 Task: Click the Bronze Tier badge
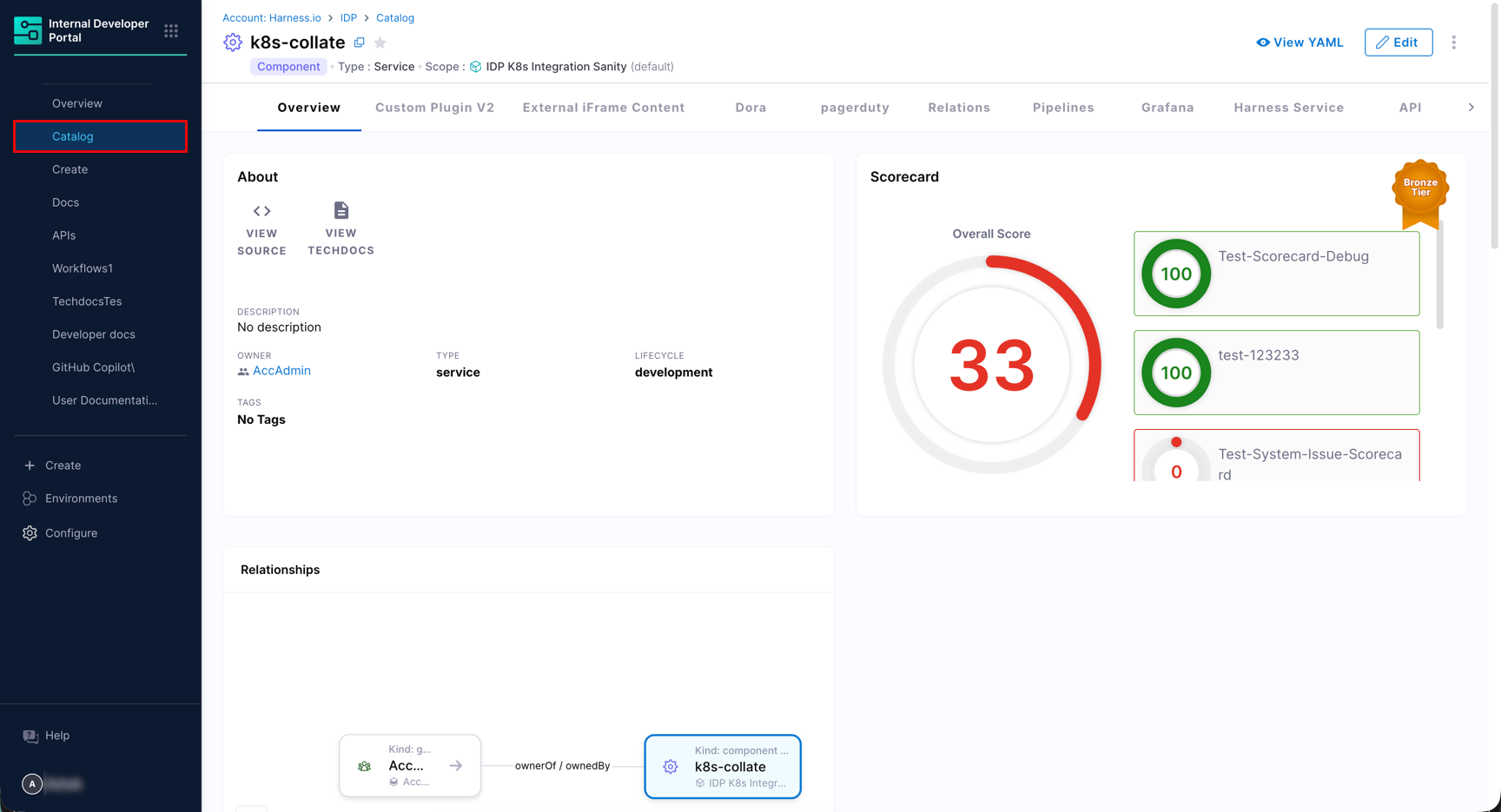[x=1419, y=189]
